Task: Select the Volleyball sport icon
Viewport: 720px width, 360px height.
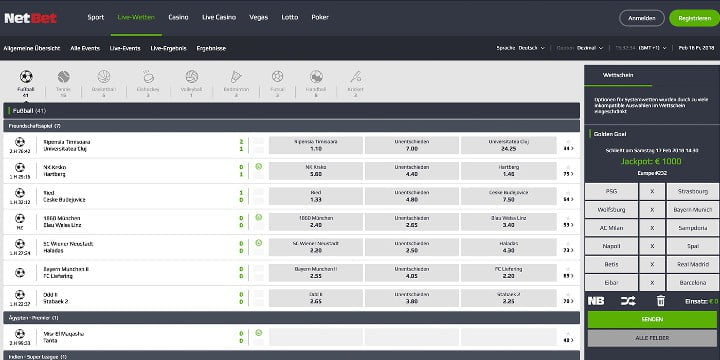Action: coord(191,77)
